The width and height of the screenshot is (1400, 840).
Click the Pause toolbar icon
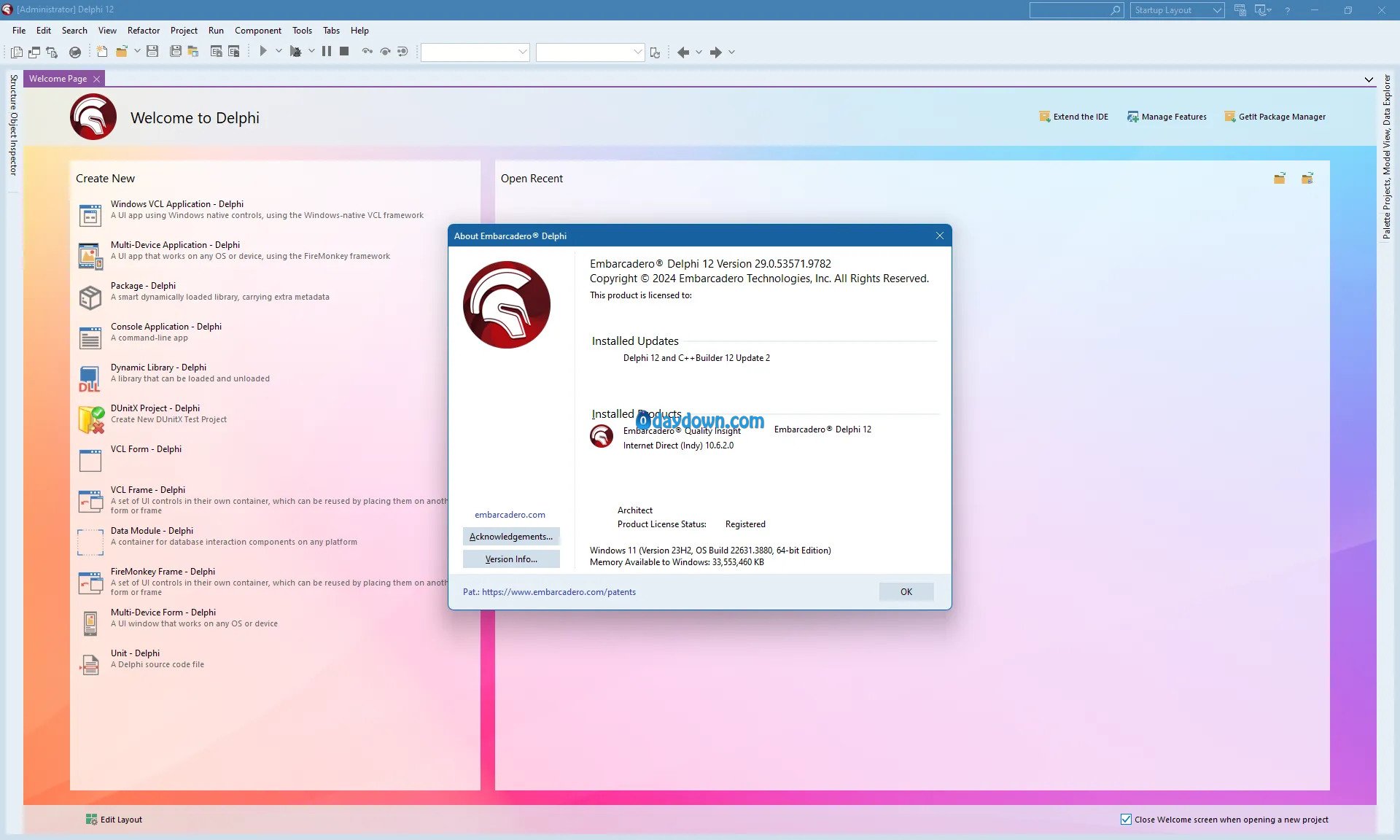pyautogui.click(x=327, y=52)
